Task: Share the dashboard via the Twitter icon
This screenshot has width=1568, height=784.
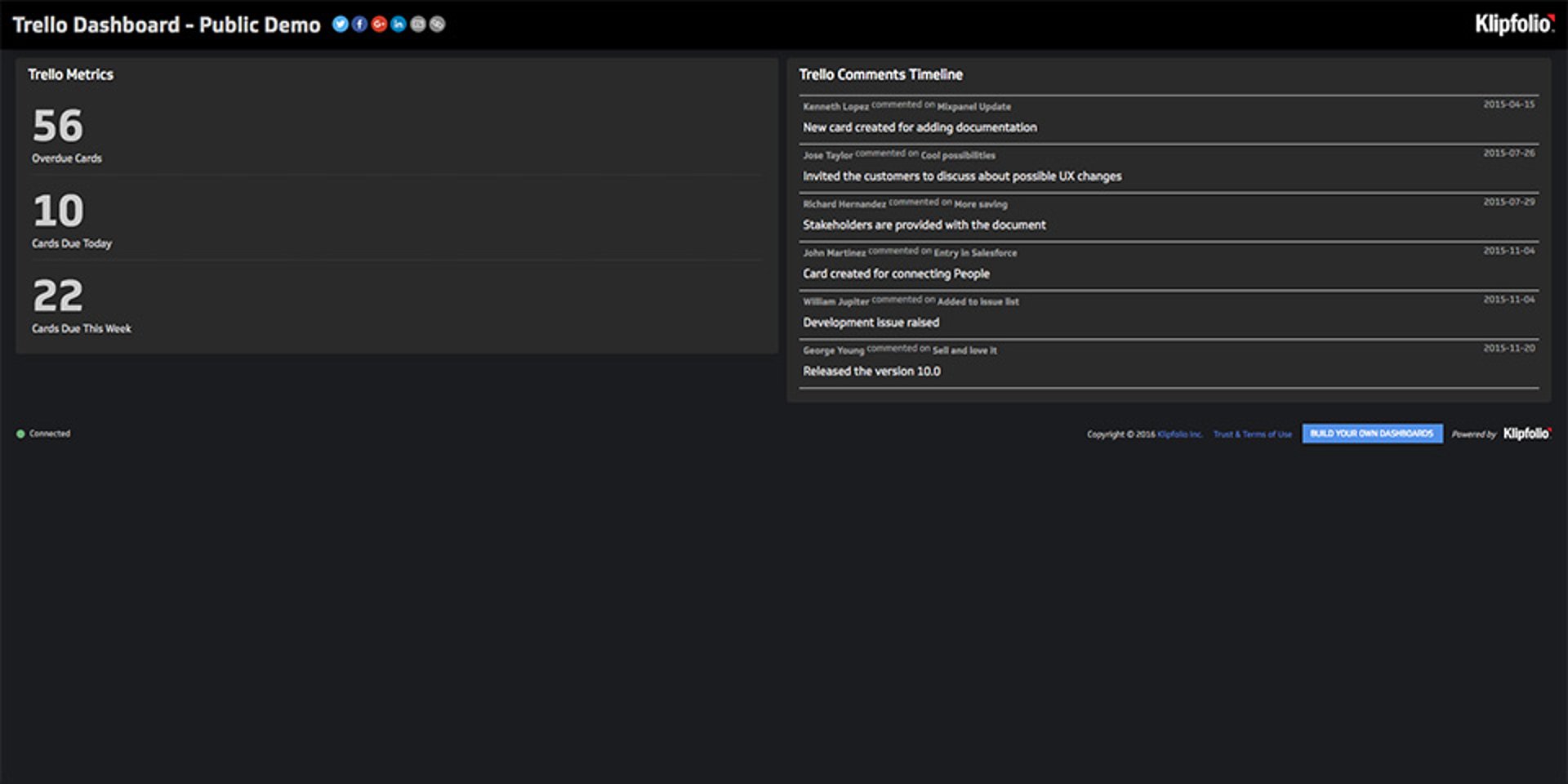Action: click(x=341, y=24)
